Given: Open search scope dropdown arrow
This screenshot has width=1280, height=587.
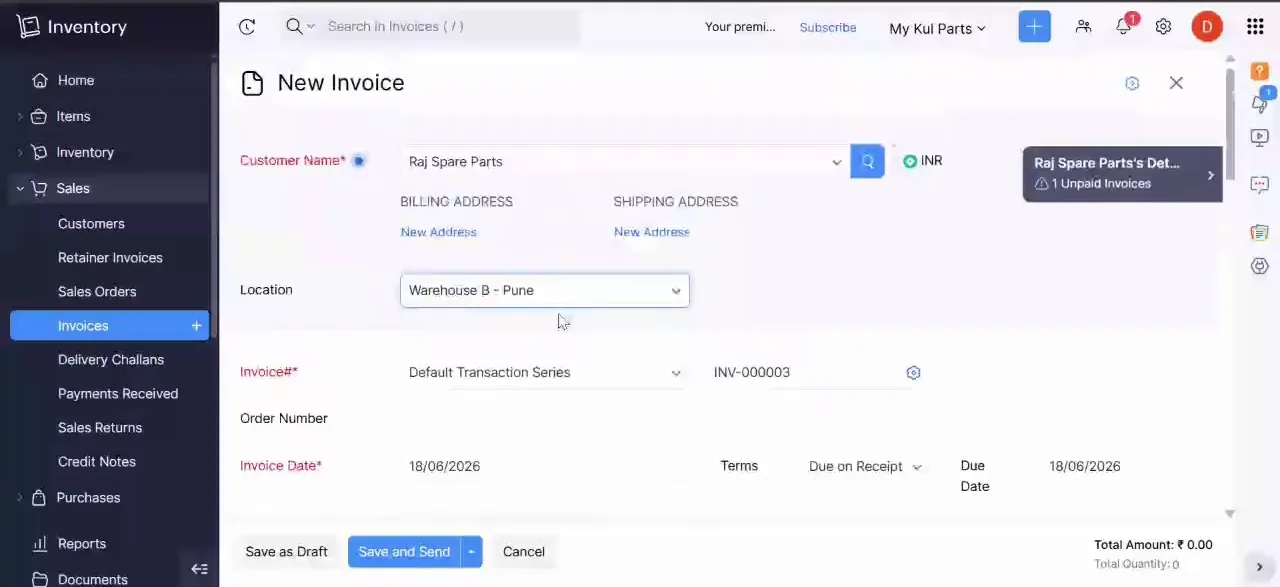Looking at the screenshot, I should pyautogui.click(x=311, y=26).
